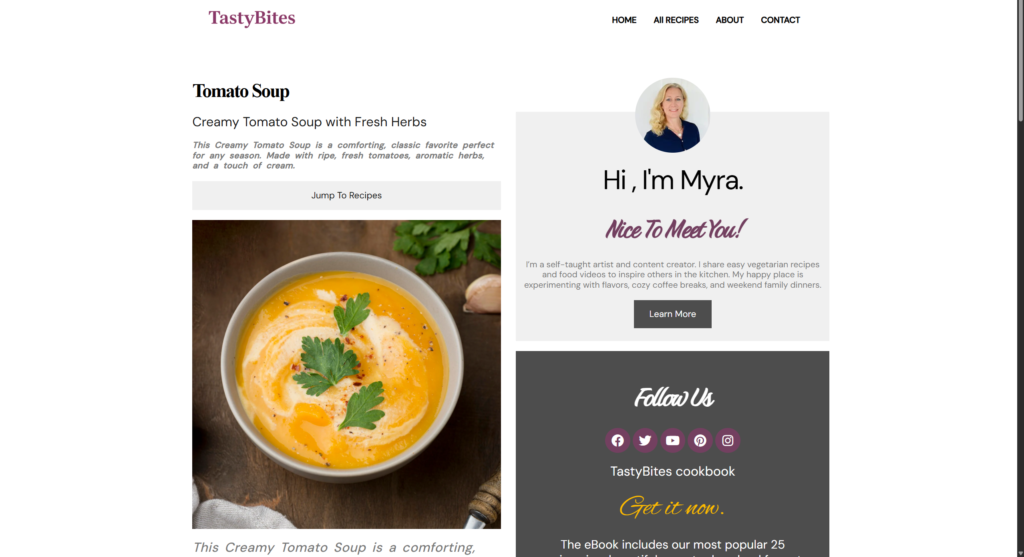Click the page's vertical scrollbar thumb
This screenshot has height=557, width=1024.
pos(1020,60)
